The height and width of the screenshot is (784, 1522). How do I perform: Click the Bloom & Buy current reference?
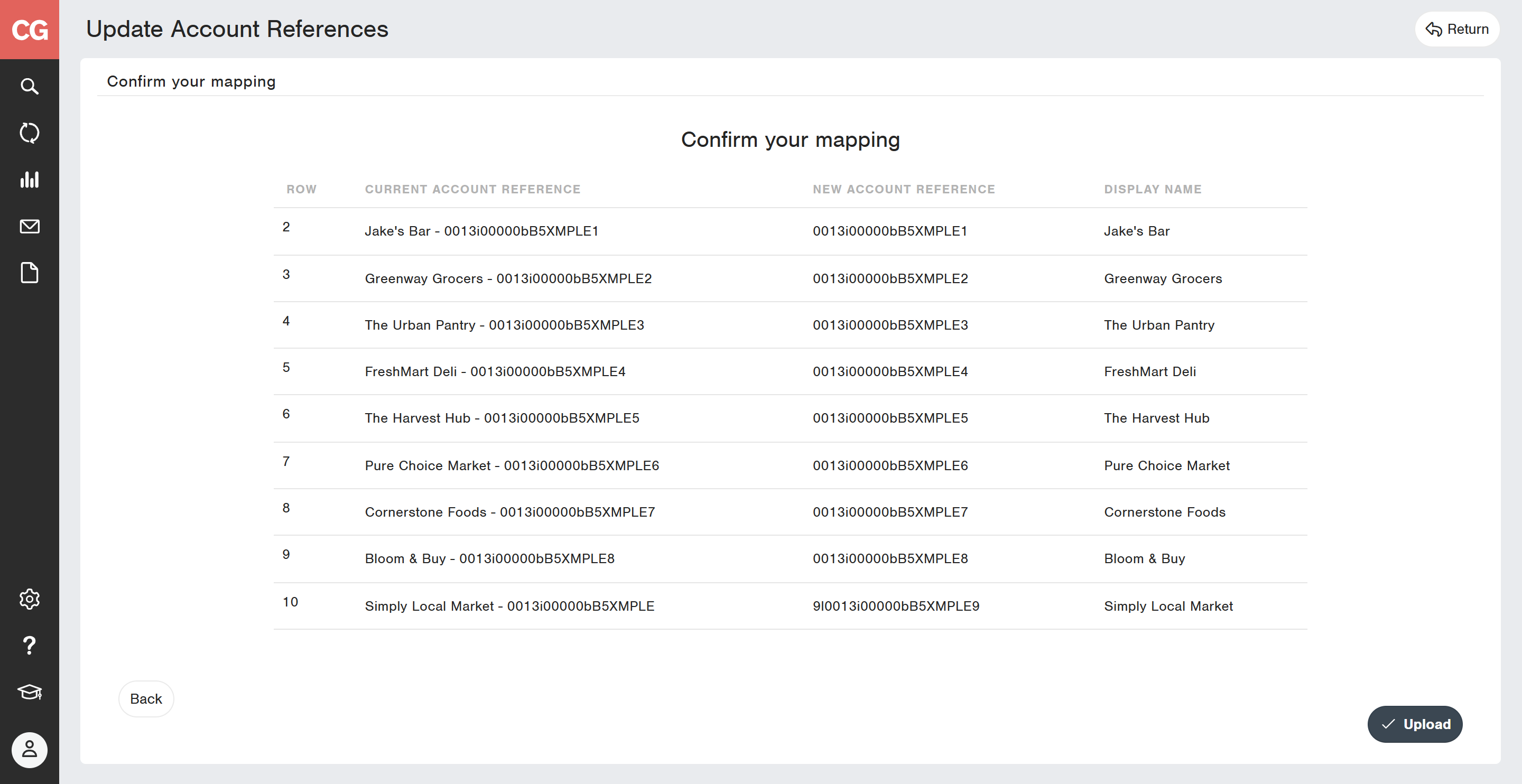coord(489,559)
